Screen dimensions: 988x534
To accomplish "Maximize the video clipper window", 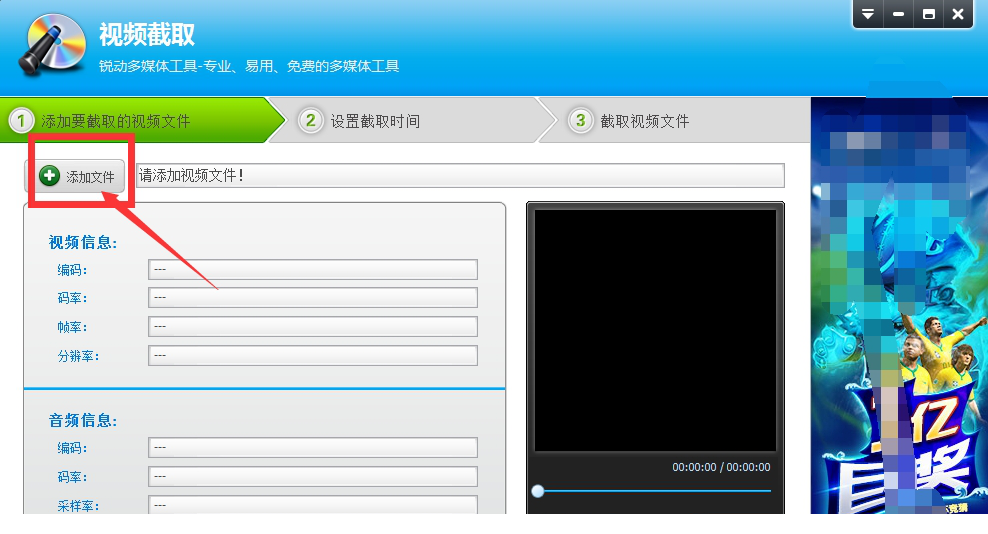I will tap(929, 14).
